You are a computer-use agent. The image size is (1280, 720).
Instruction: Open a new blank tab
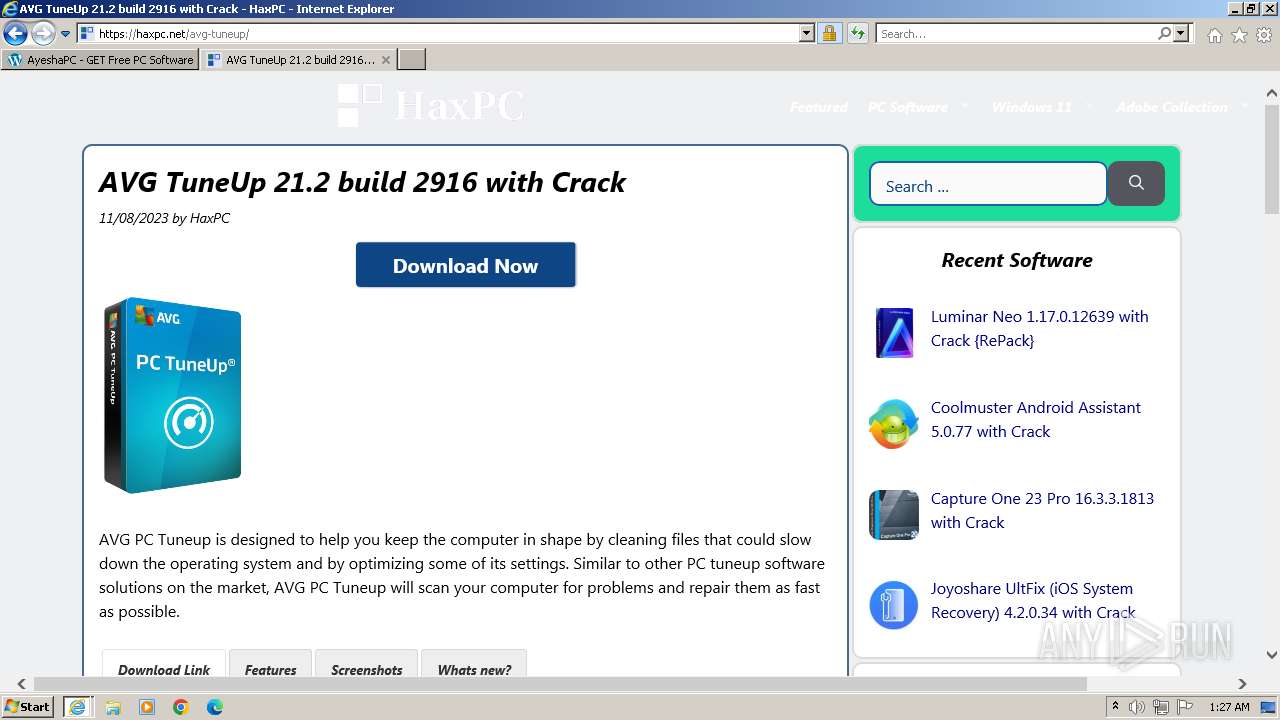pos(412,60)
